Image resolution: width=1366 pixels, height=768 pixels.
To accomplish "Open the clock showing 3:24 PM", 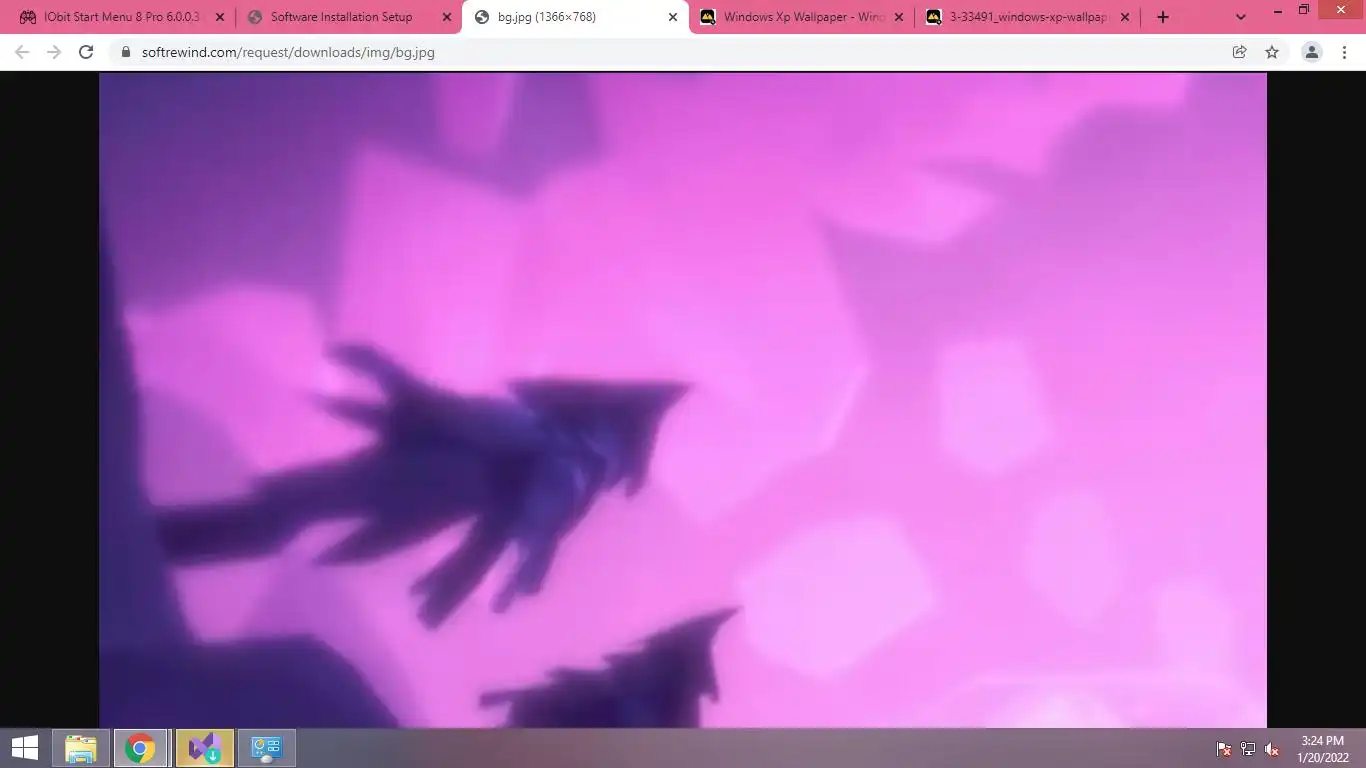I will coord(1324,749).
